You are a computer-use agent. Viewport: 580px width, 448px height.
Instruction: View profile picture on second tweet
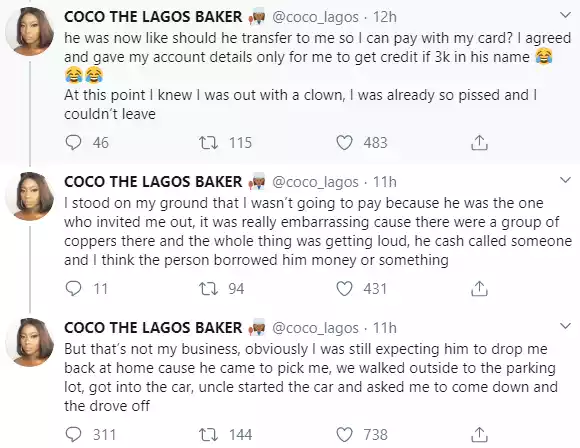(x=30, y=196)
